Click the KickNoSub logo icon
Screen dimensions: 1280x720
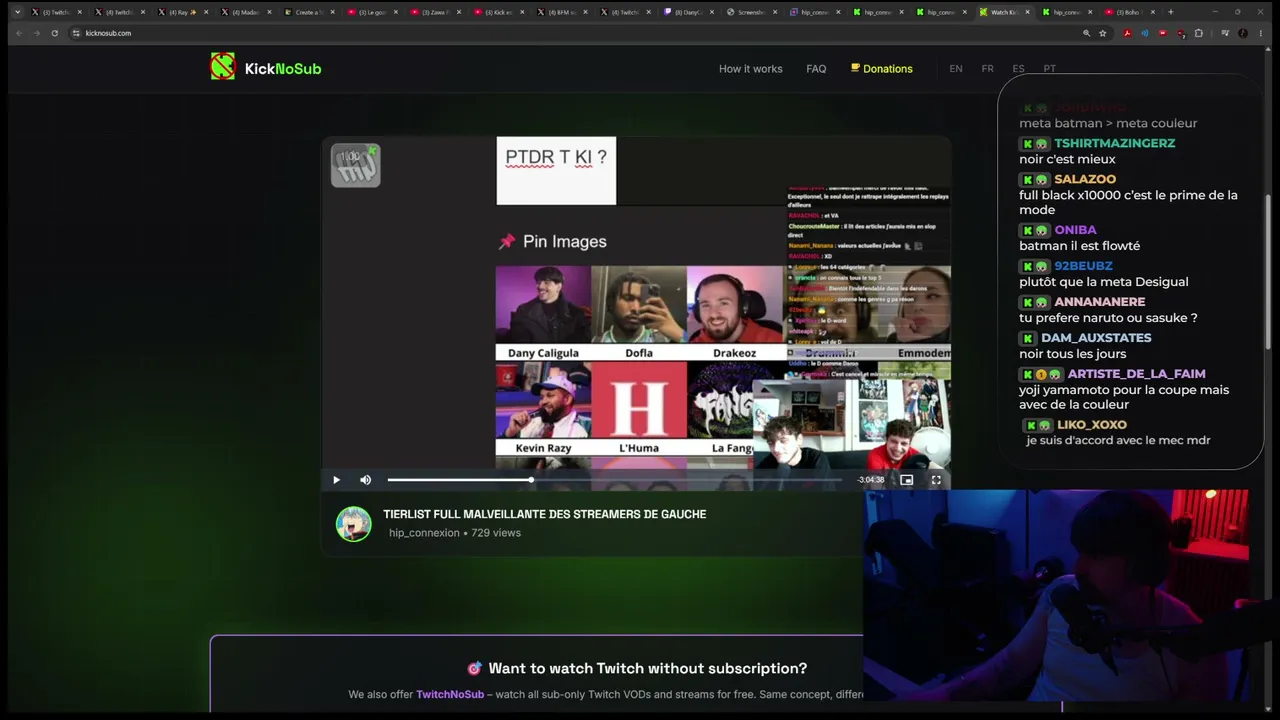click(222, 67)
